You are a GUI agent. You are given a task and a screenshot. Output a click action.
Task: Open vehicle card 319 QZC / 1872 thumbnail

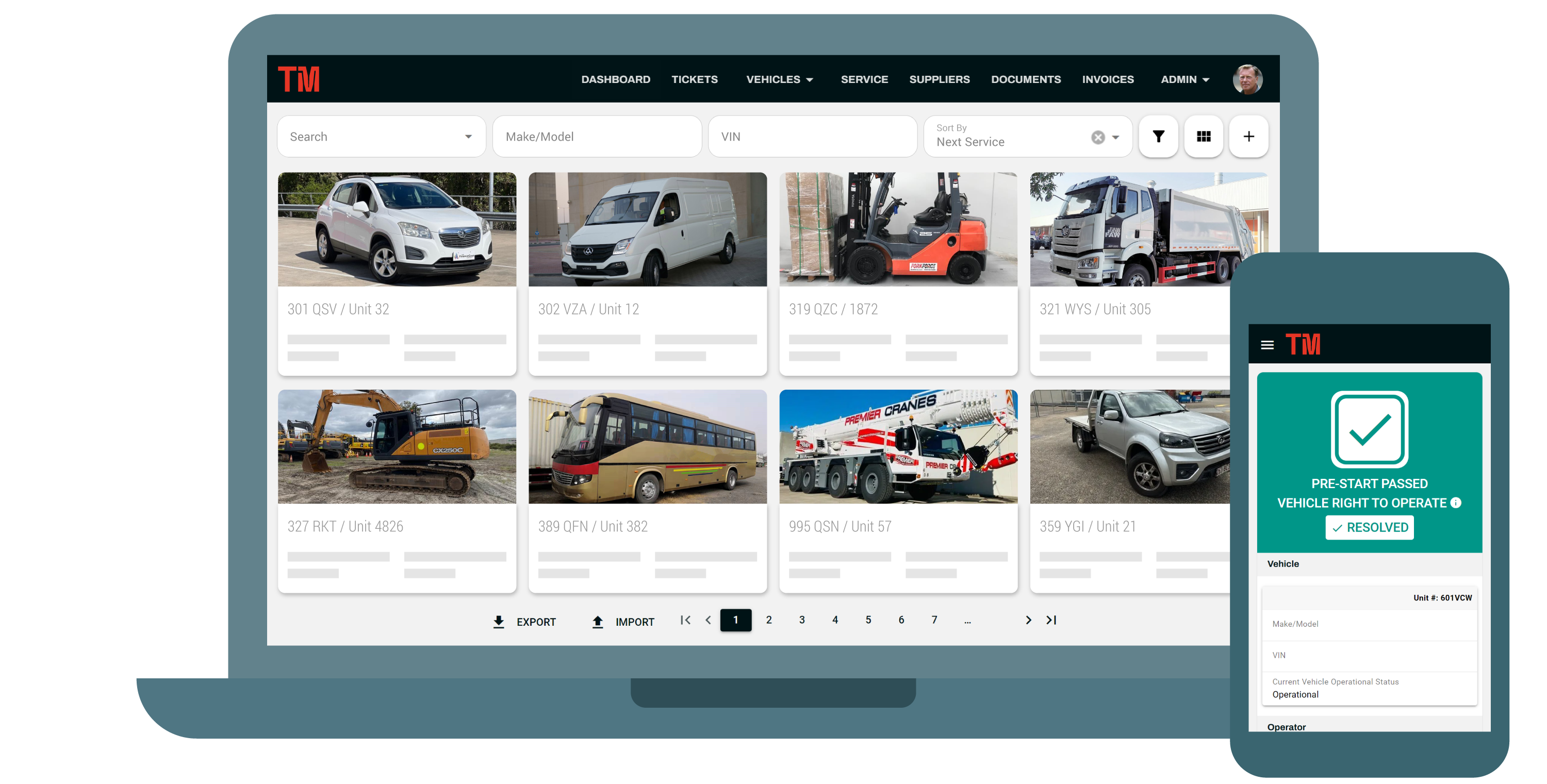898,229
